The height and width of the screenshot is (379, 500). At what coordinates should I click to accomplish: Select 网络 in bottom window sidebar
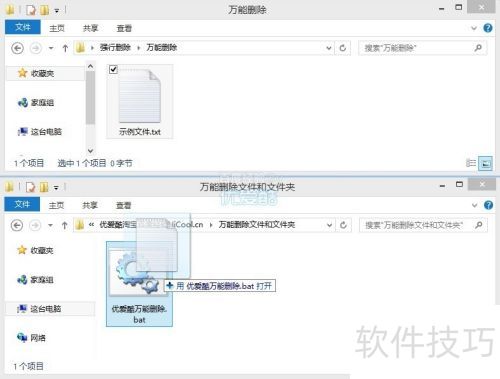pos(32,338)
